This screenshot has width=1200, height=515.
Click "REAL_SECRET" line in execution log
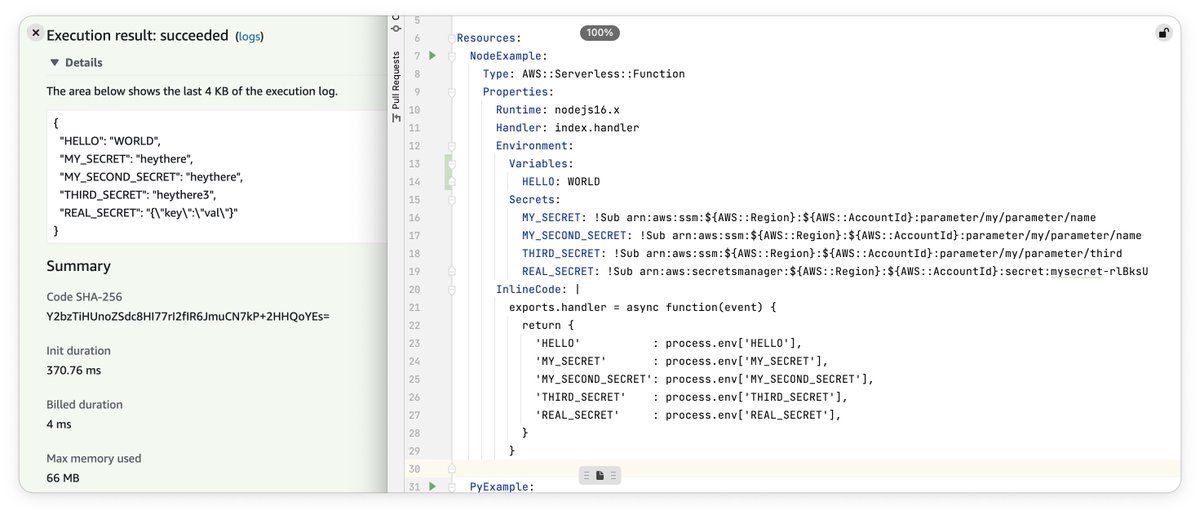pyautogui.click(x=150, y=212)
